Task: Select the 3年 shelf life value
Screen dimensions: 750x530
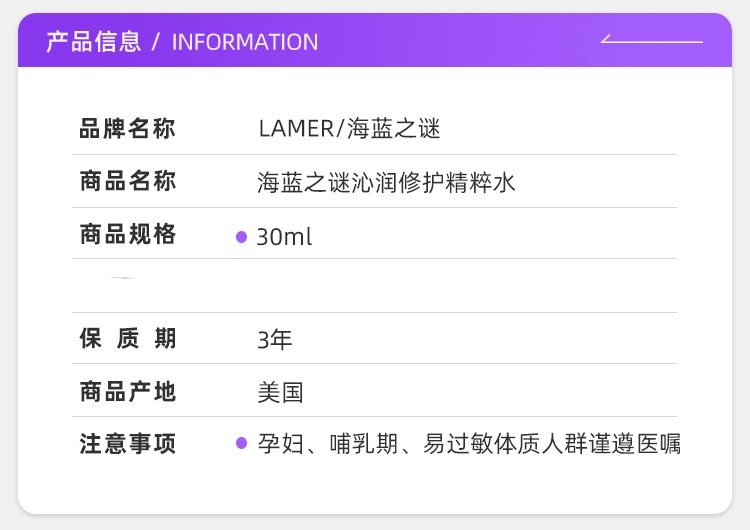Action: (275, 339)
